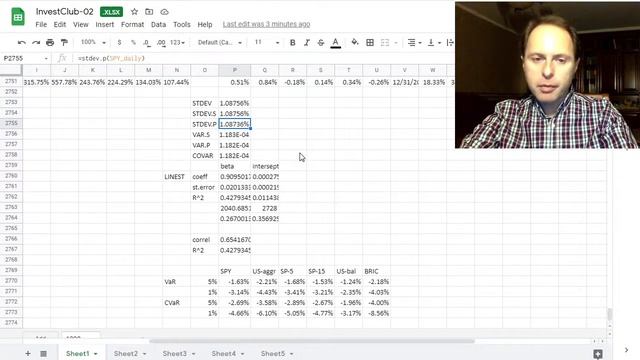Format as percent icon
The height and width of the screenshot is (360, 640).
click(x=133, y=42)
